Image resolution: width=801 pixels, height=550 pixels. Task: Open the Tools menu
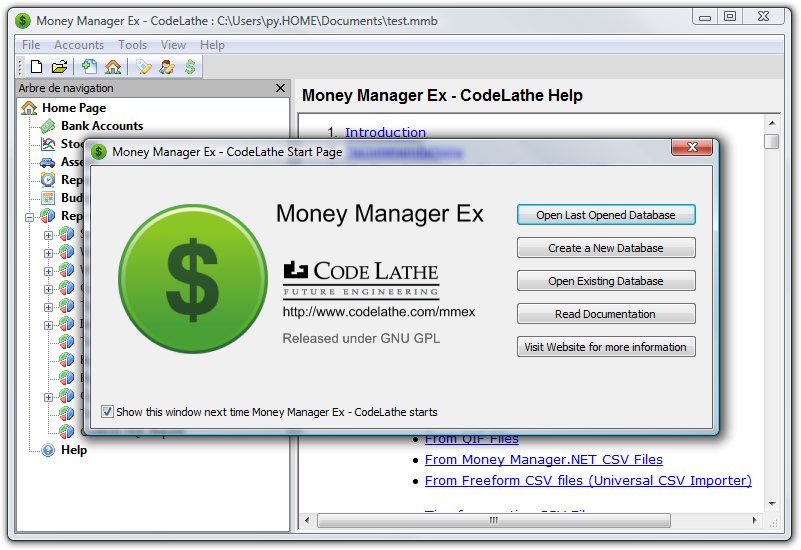tap(132, 45)
